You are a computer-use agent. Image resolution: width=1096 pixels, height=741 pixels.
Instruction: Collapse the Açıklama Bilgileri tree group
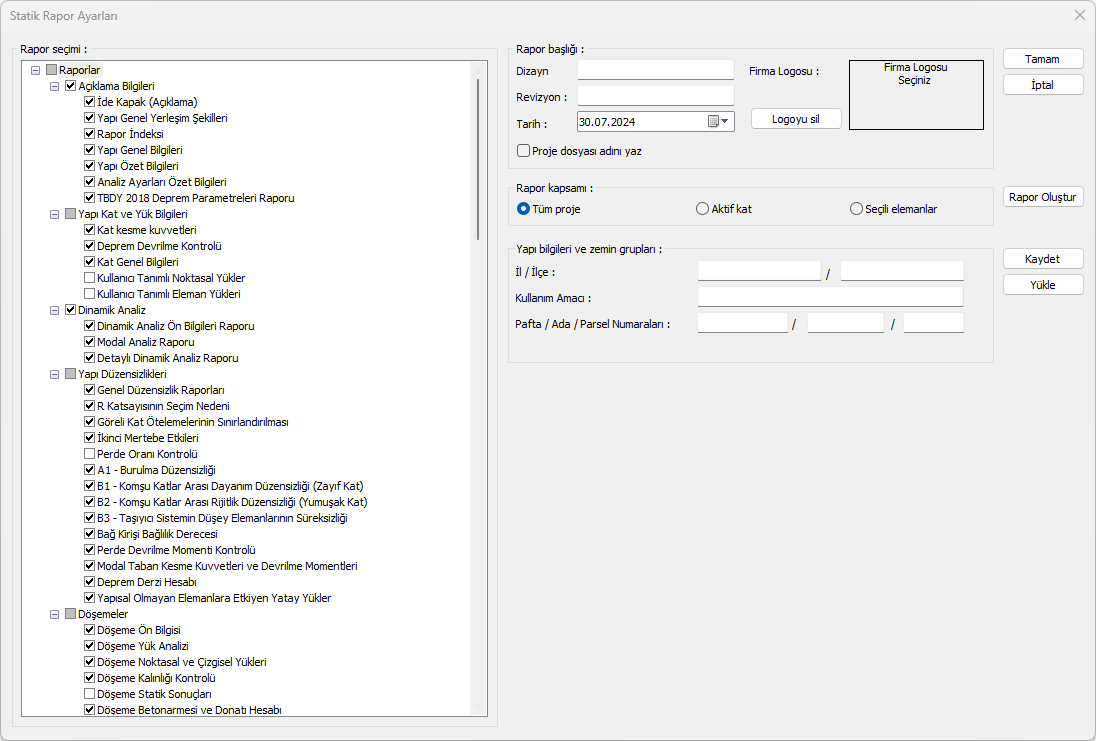(x=55, y=86)
